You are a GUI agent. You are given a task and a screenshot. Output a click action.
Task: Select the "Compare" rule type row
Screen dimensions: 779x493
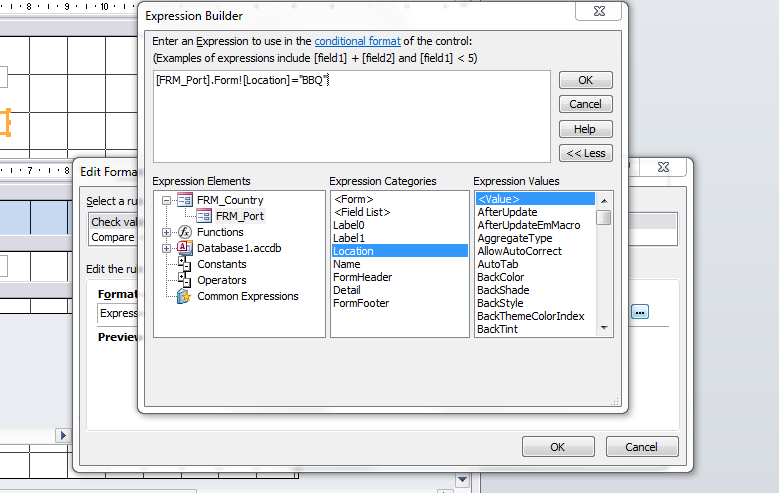(114, 237)
